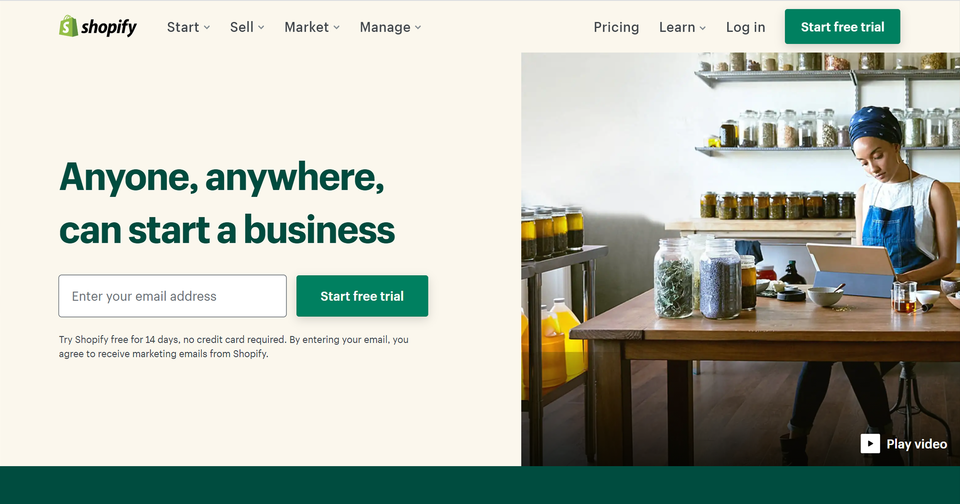Click the green Shopify bag logo icon
This screenshot has height=504, width=960.
pos(68,26)
